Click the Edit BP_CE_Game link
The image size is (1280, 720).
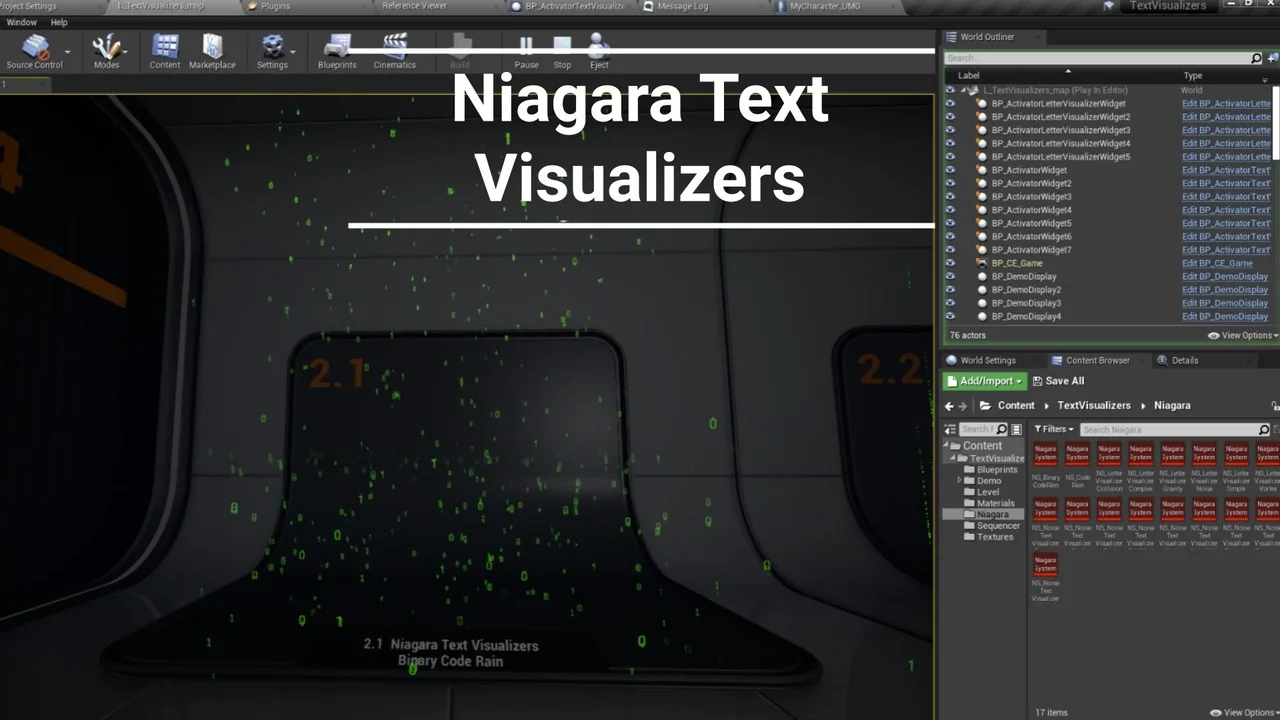[1216, 263]
